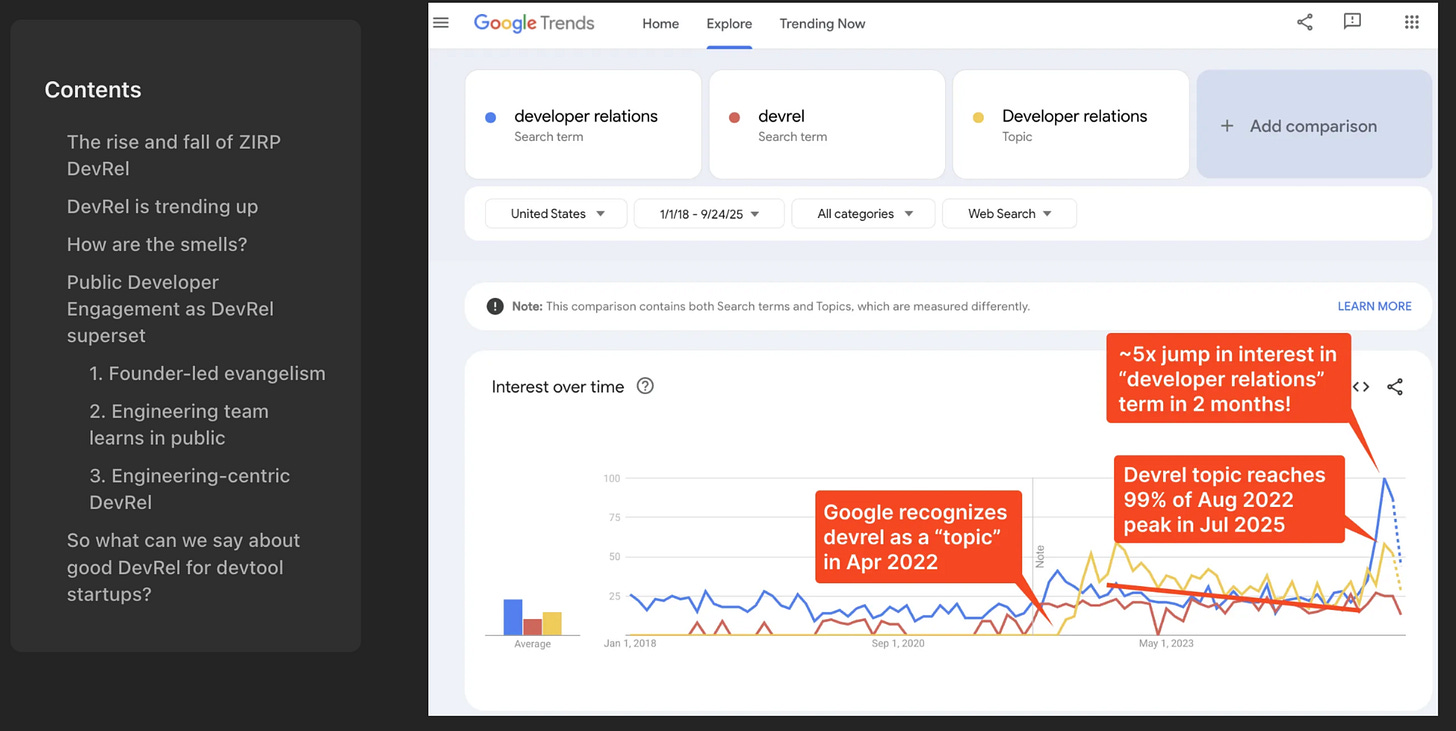Viewport: 1456px width, 731px height.
Task: Go to 'DevRel is trending up' section
Action: tap(162, 207)
